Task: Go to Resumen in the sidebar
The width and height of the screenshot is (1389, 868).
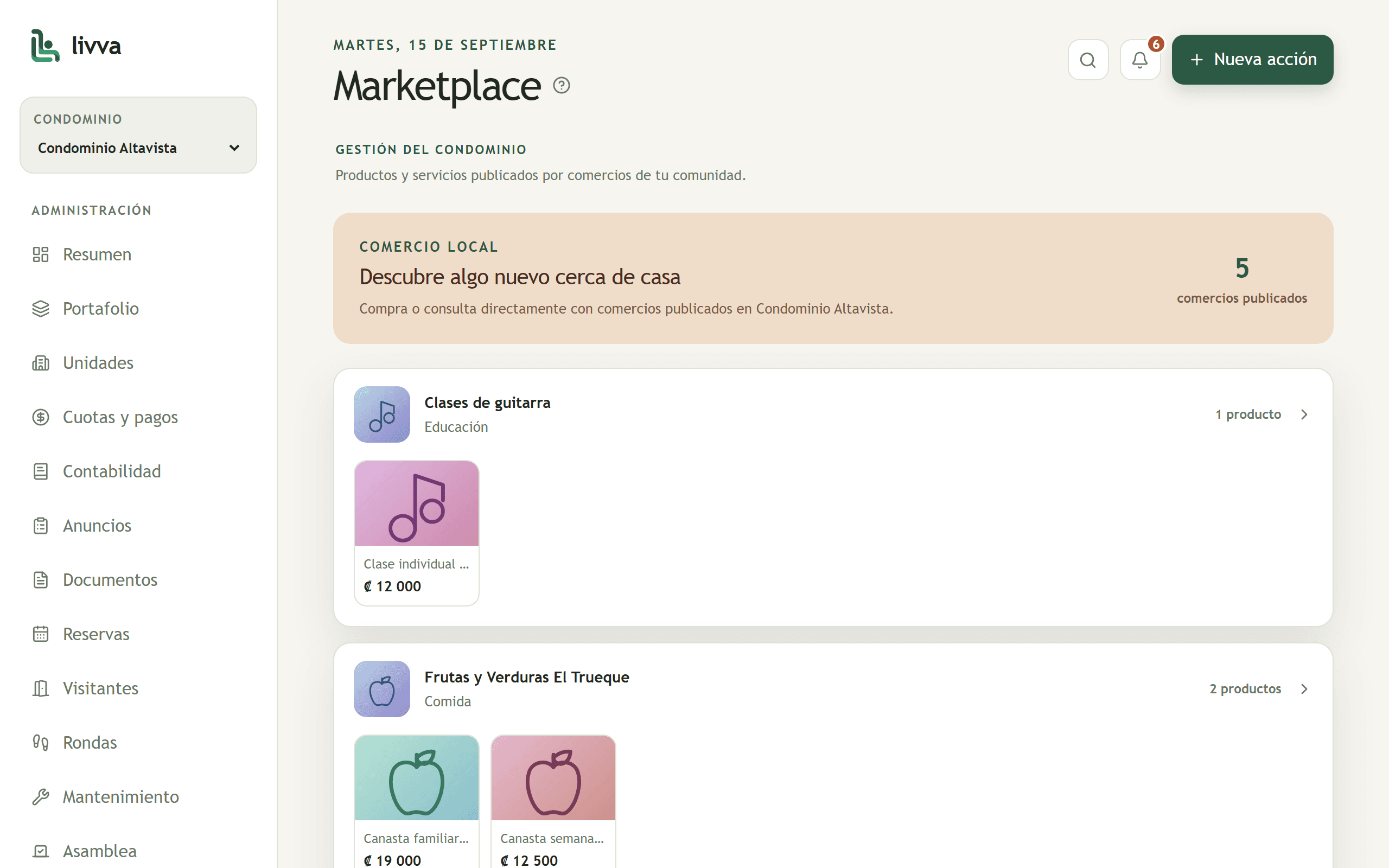Action: click(138, 254)
